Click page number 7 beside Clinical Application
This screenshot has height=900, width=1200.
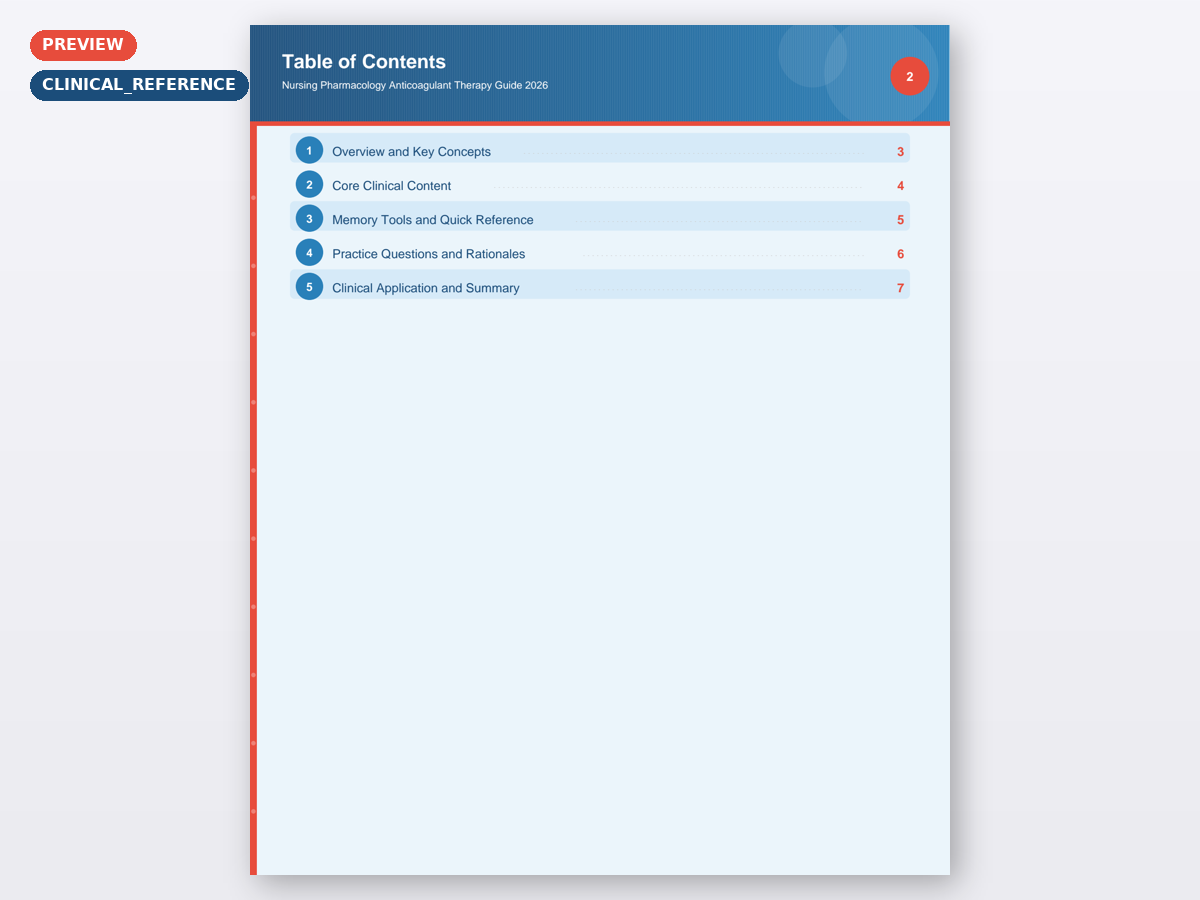pos(900,288)
